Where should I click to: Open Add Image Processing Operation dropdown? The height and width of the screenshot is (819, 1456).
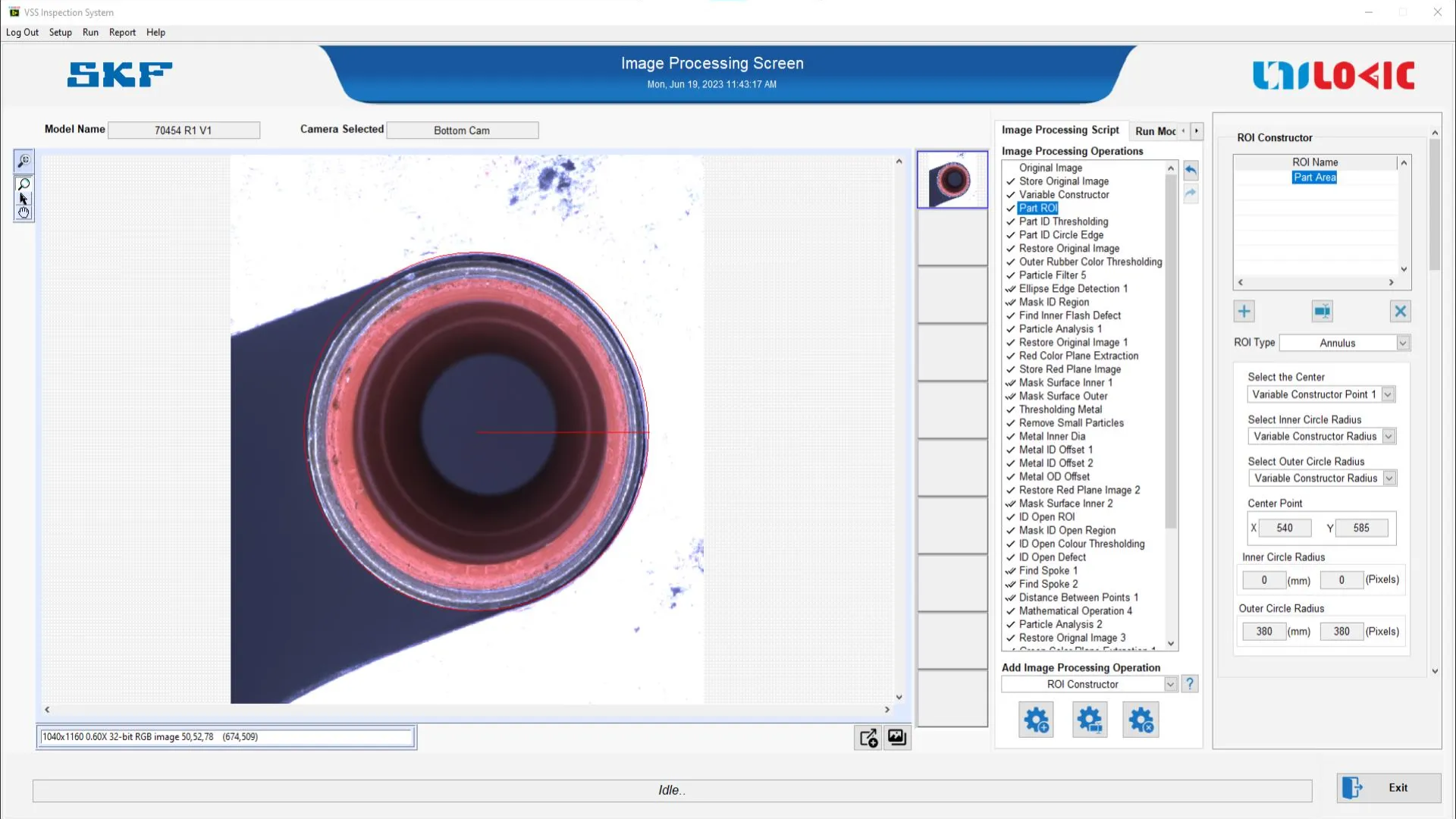[1170, 684]
